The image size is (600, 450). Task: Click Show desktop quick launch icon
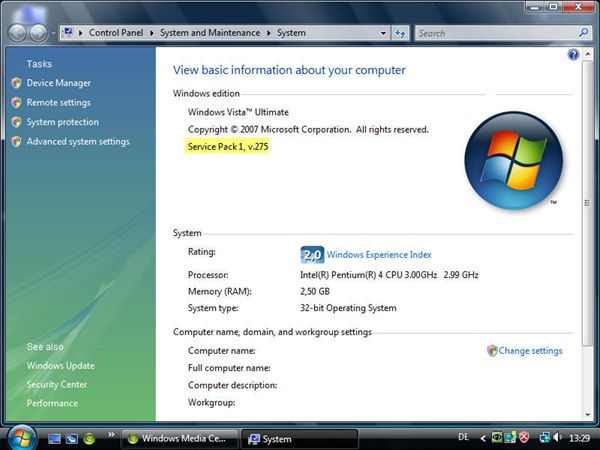pyautogui.click(x=54, y=439)
